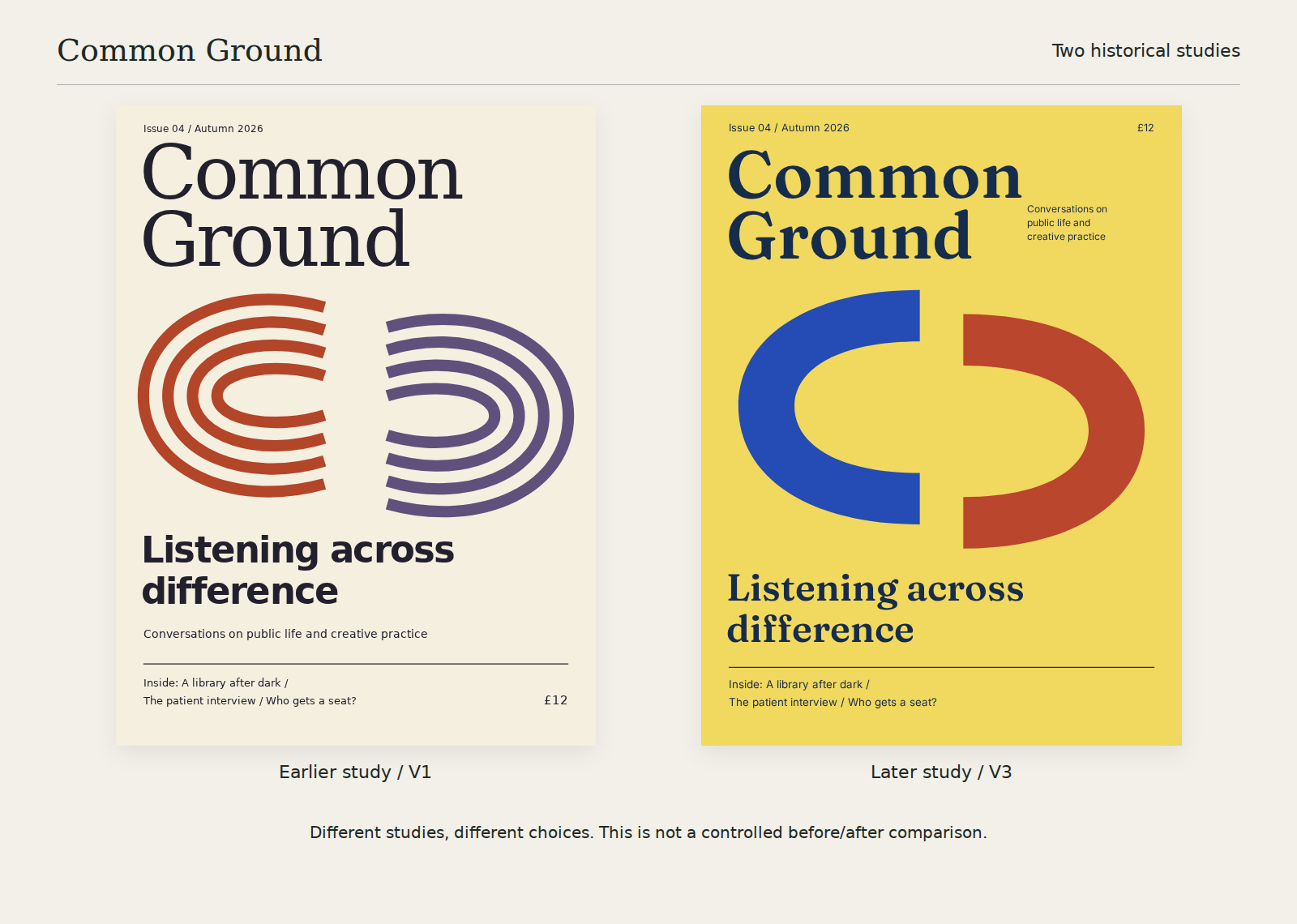Click V3 'The patient interview / Who gets a seat?'
1297x924 pixels.
pos(833,703)
